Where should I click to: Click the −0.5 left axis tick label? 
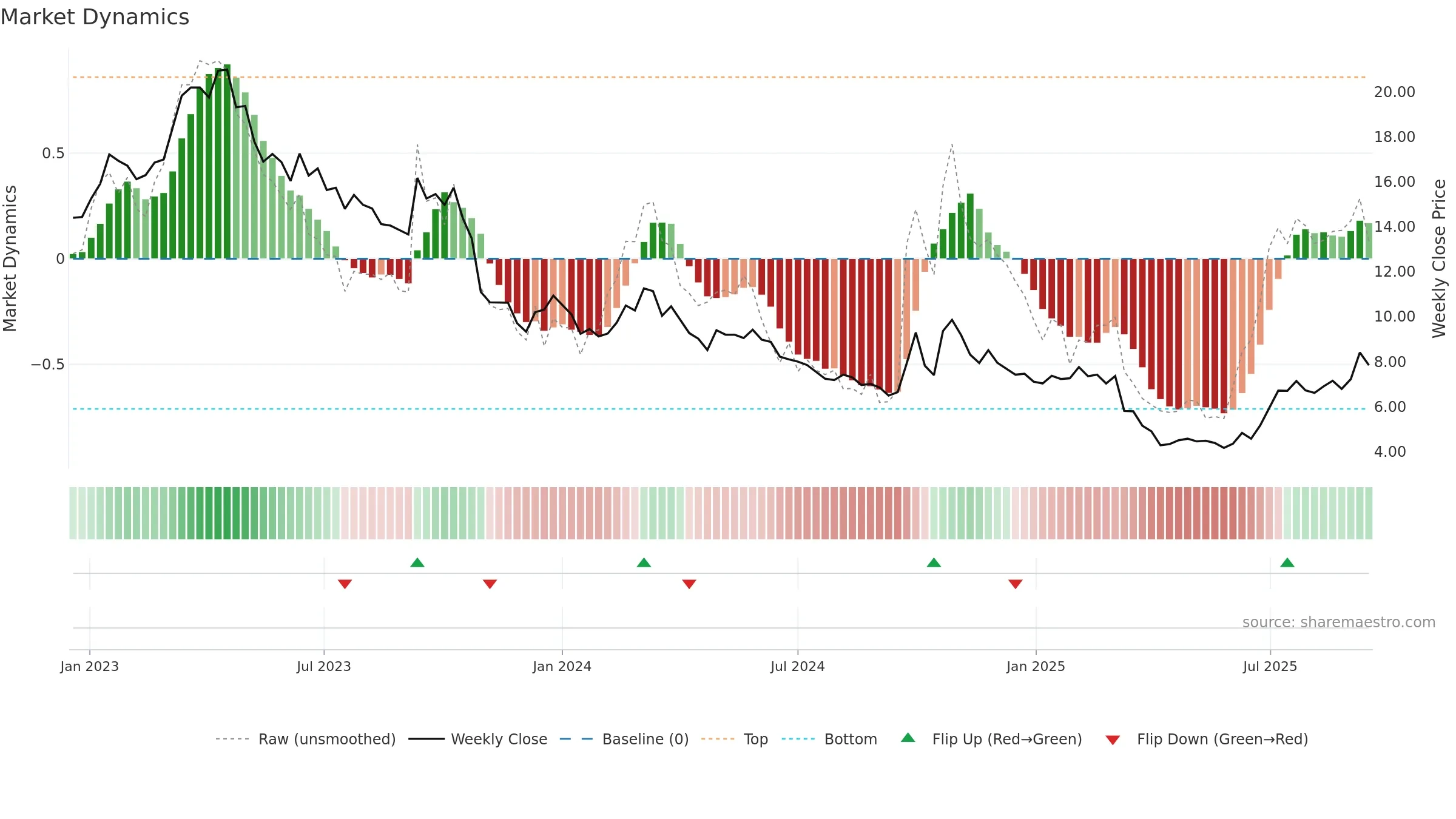[x=48, y=365]
